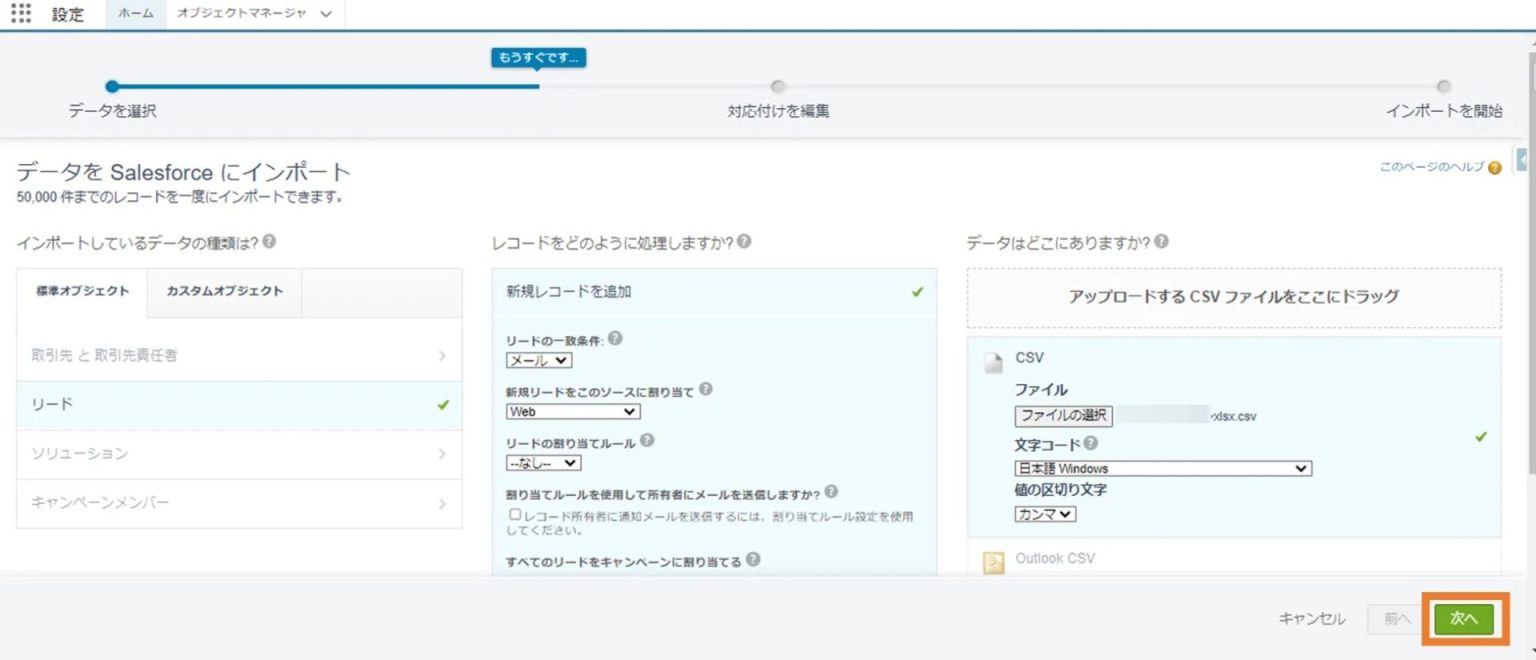Open the 値の区切り文字 カンマ dropdown

(x=1045, y=514)
